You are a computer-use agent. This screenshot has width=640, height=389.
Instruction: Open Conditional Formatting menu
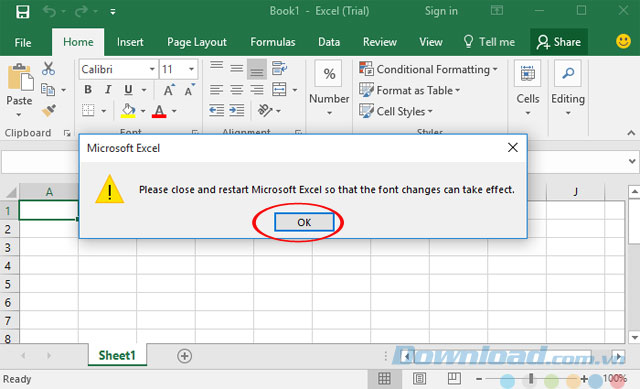pyautogui.click(x=428, y=69)
